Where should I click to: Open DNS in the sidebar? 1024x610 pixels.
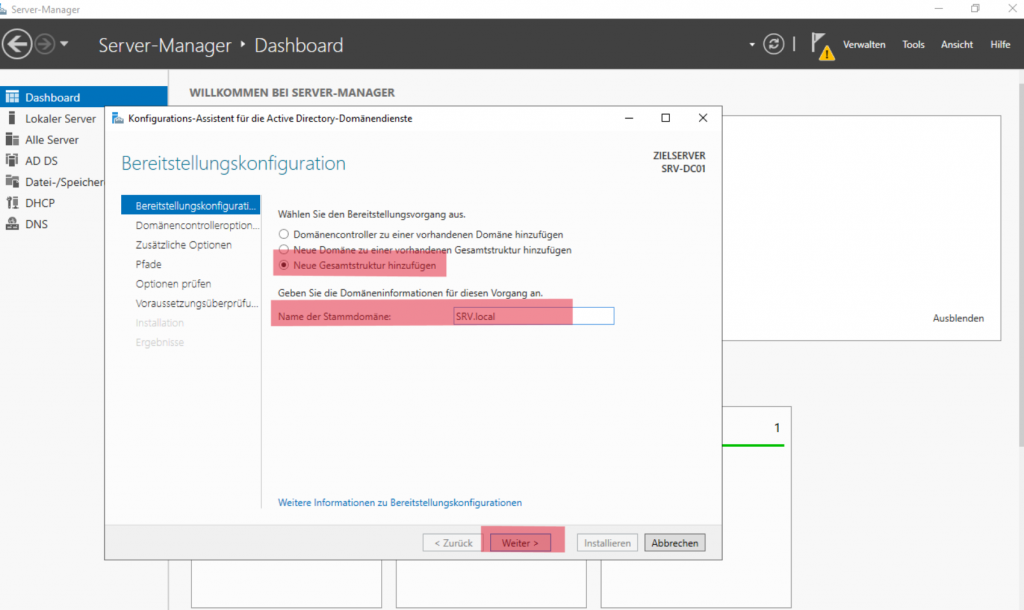[x=36, y=224]
